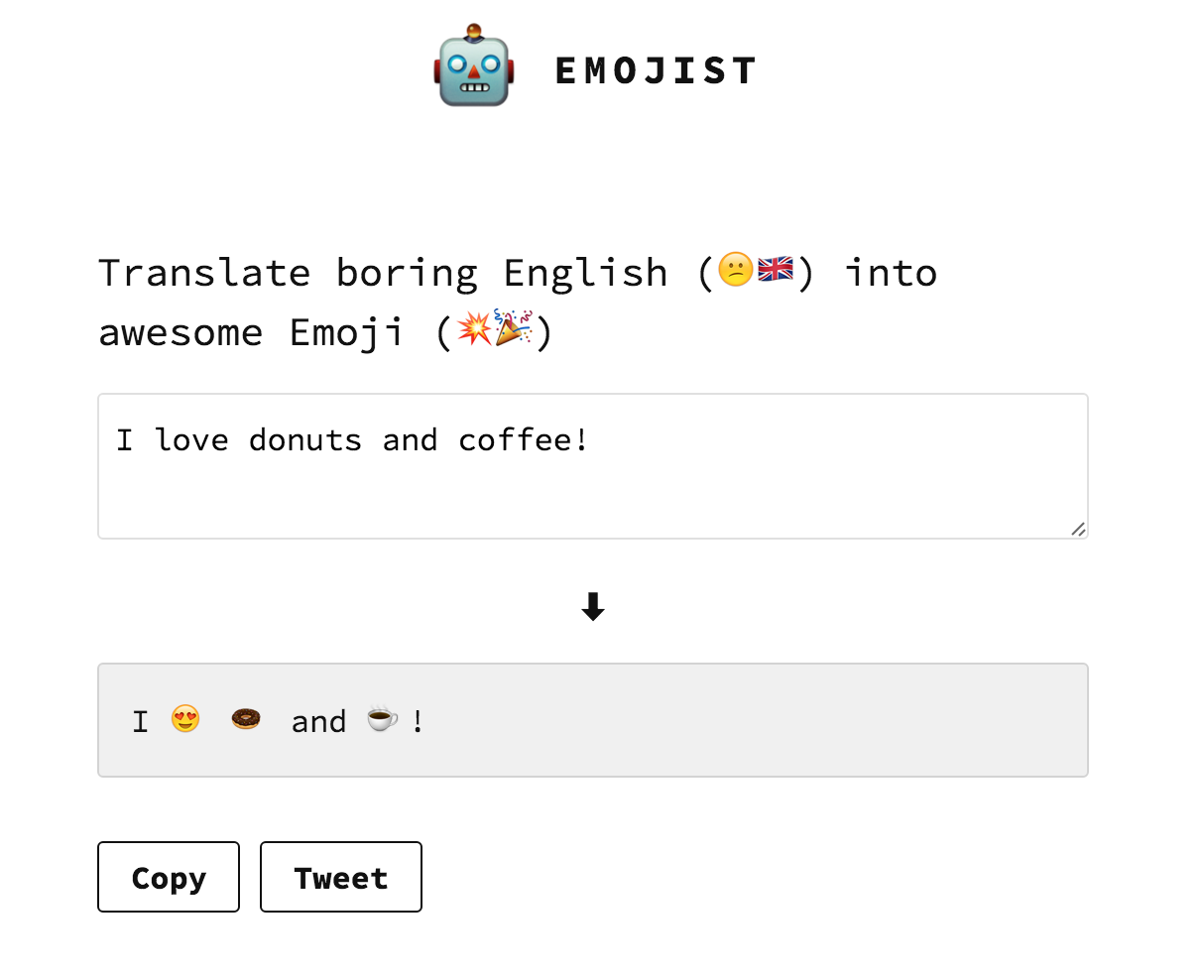This screenshot has height=980, width=1204.
Task: Click the downward arrow between the boxes
Action: pos(592,606)
